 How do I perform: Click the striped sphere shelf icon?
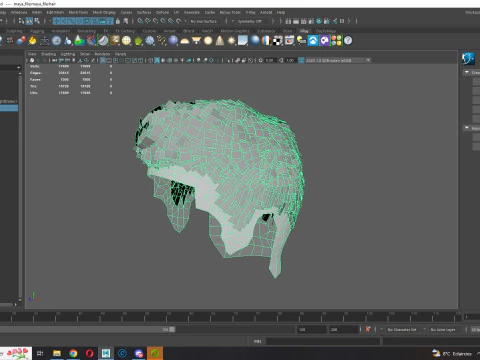(266, 41)
